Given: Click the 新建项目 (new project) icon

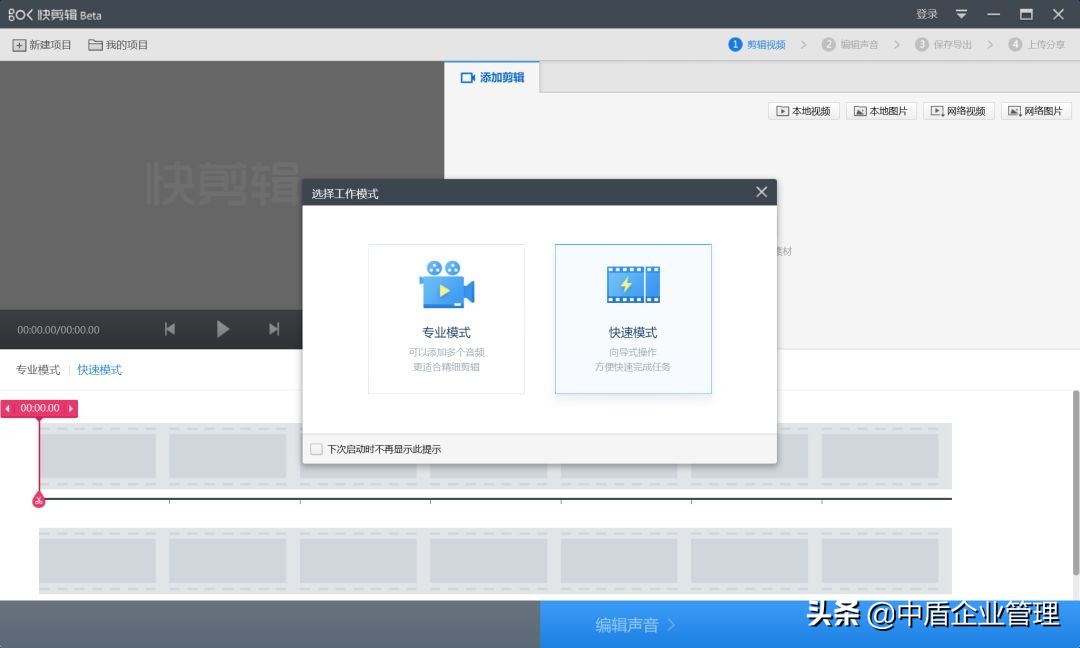Looking at the screenshot, I should [18, 44].
